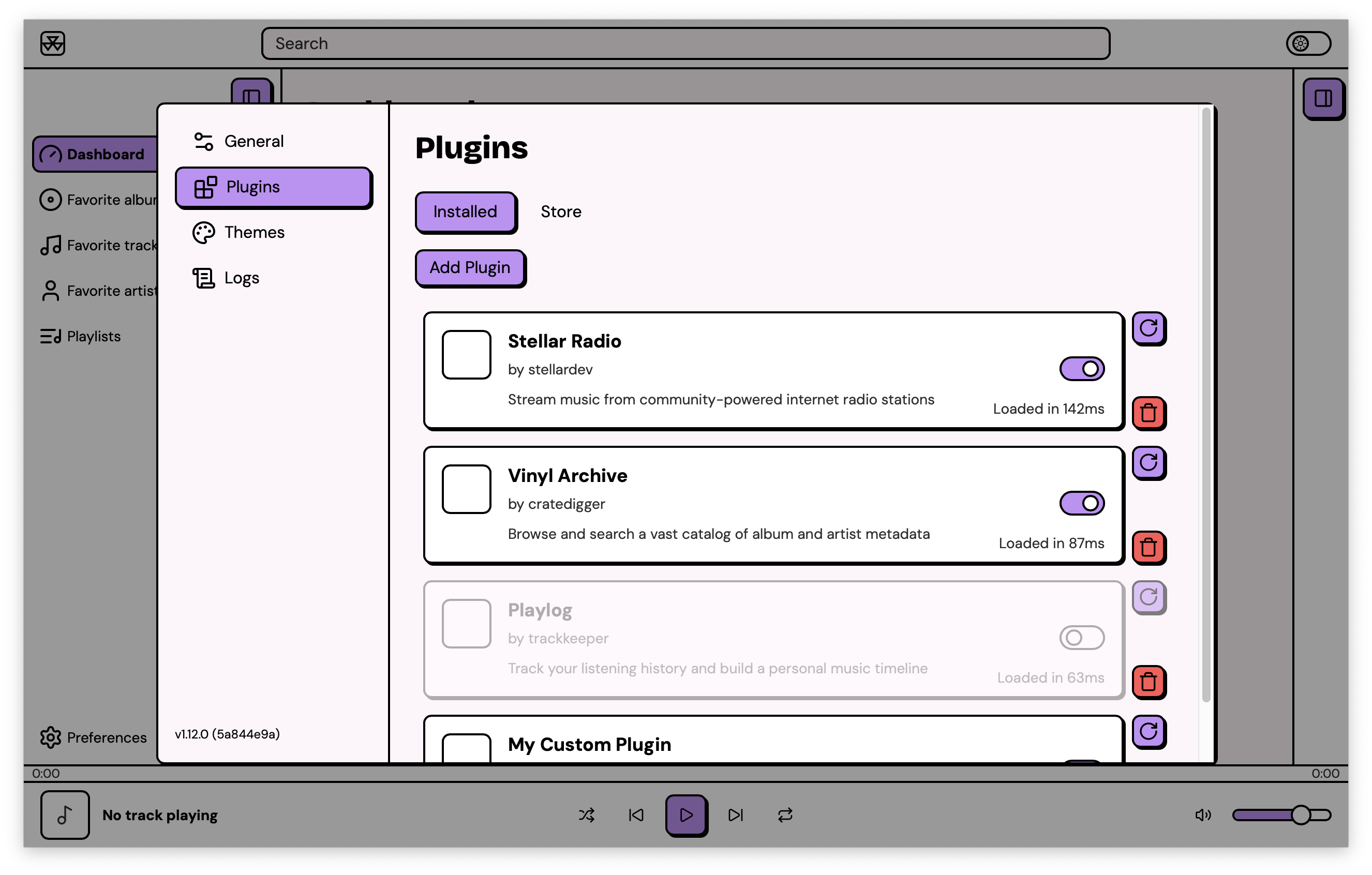The width and height of the screenshot is (1372, 875).
Task: Open the app logo icon top-left
Action: pyautogui.click(x=53, y=43)
